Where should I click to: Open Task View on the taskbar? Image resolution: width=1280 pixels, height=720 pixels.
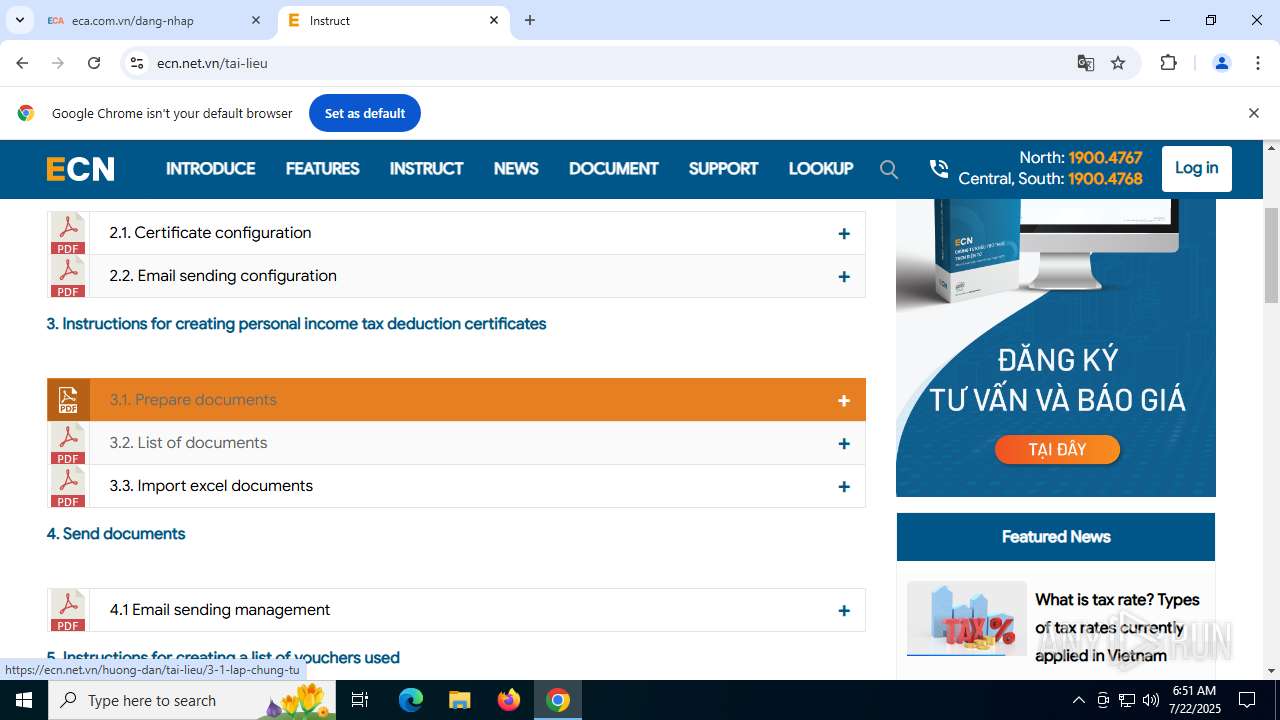coord(360,700)
